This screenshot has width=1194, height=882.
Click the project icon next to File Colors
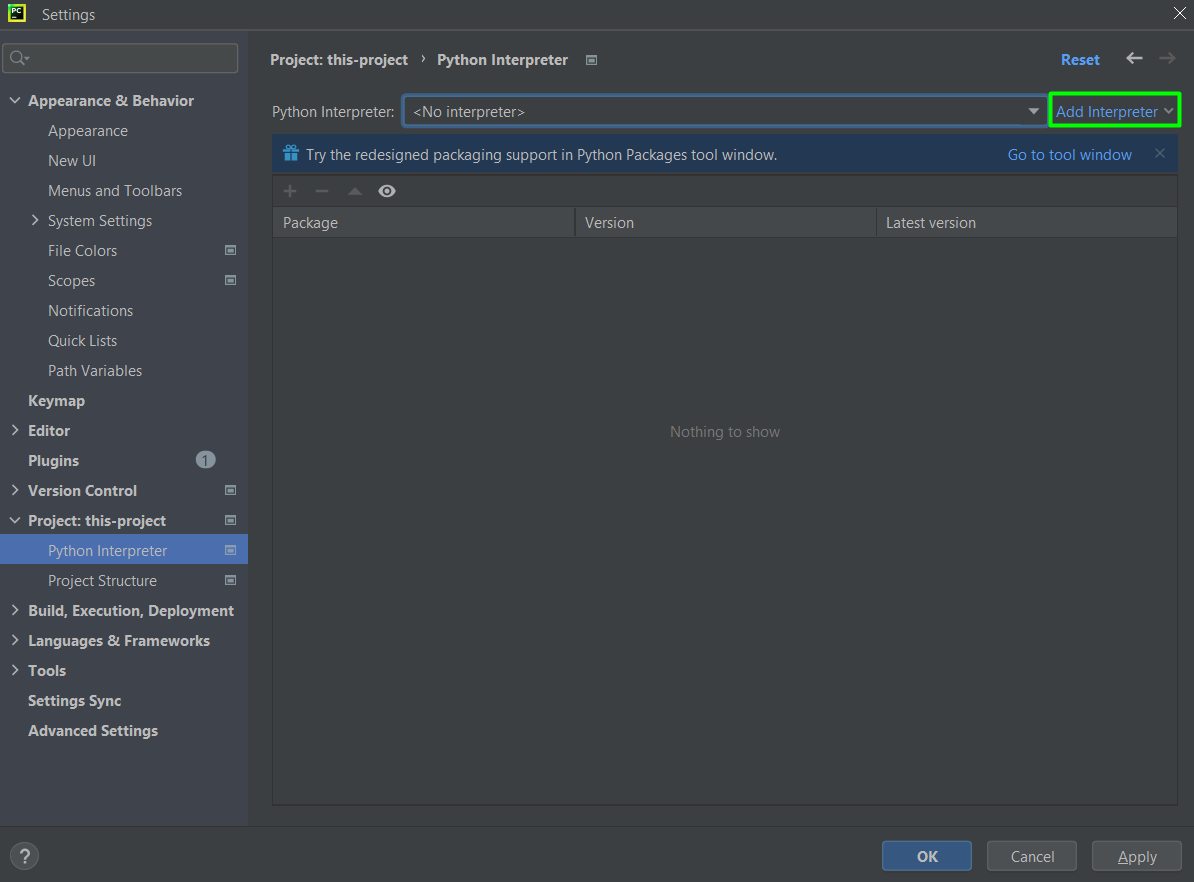[231, 250]
